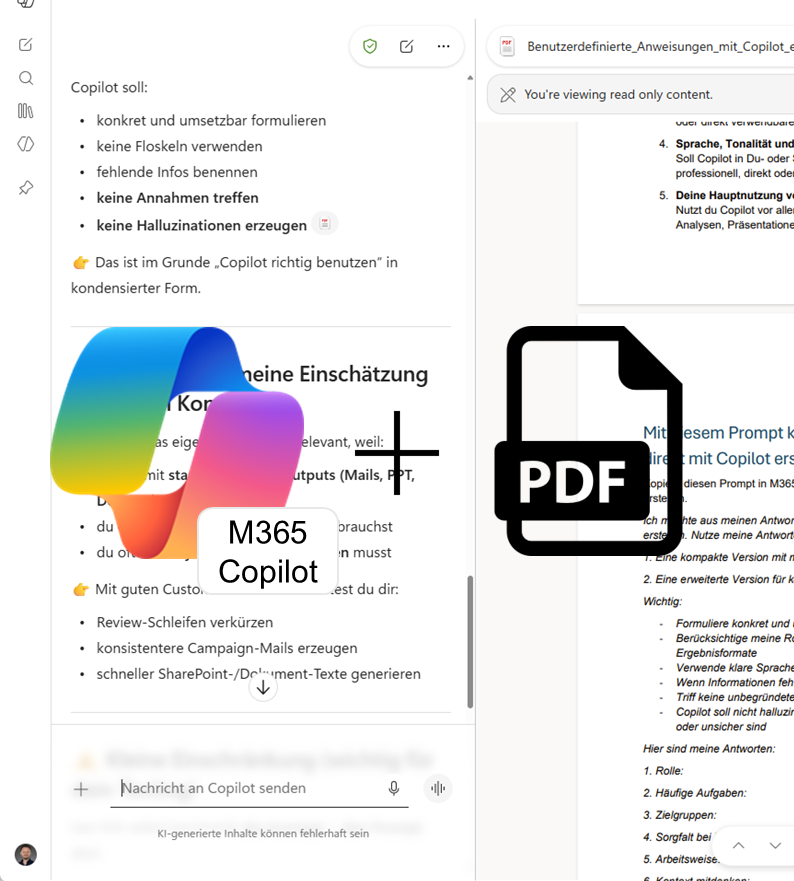Activate the microphone dictation icon
Image resolution: width=794 pixels, height=881 pixels.
(x=394, y=788)
